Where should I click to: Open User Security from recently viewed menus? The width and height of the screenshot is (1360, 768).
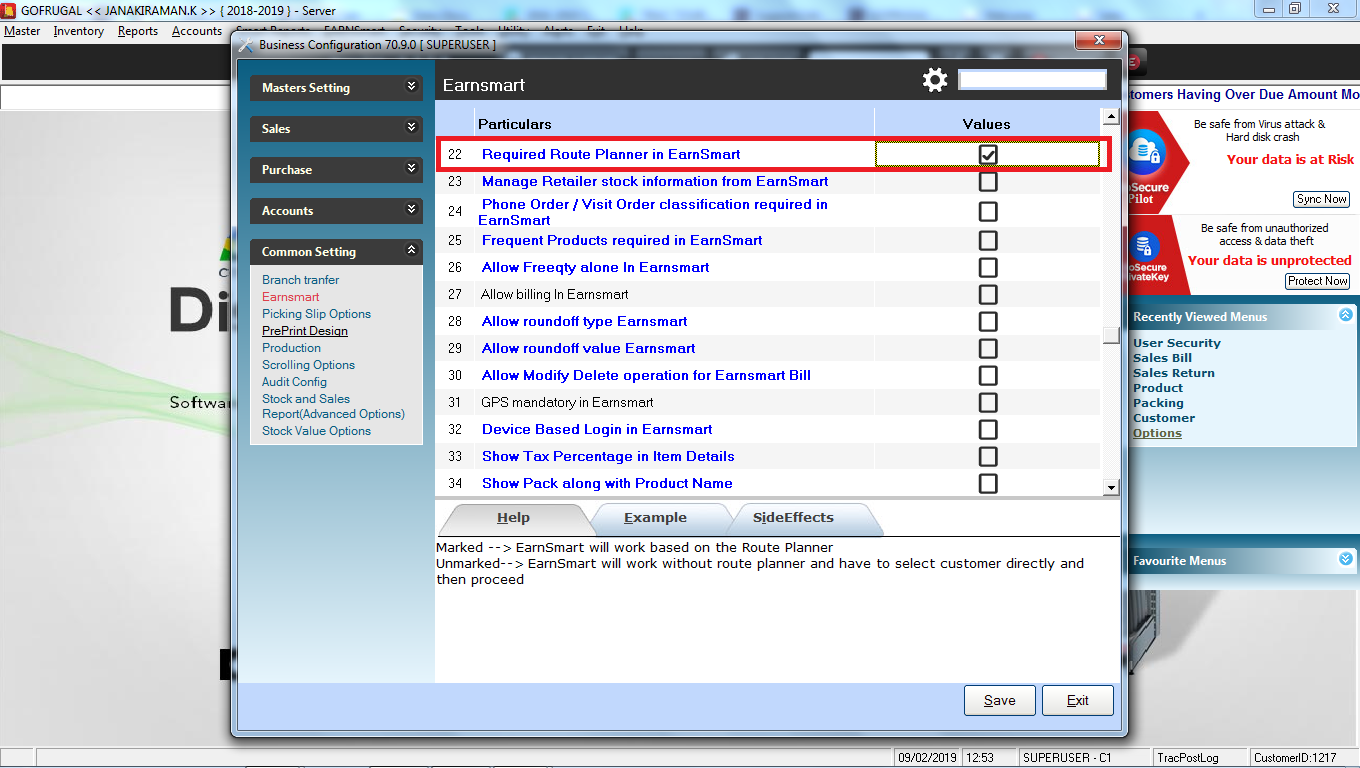1177,343
